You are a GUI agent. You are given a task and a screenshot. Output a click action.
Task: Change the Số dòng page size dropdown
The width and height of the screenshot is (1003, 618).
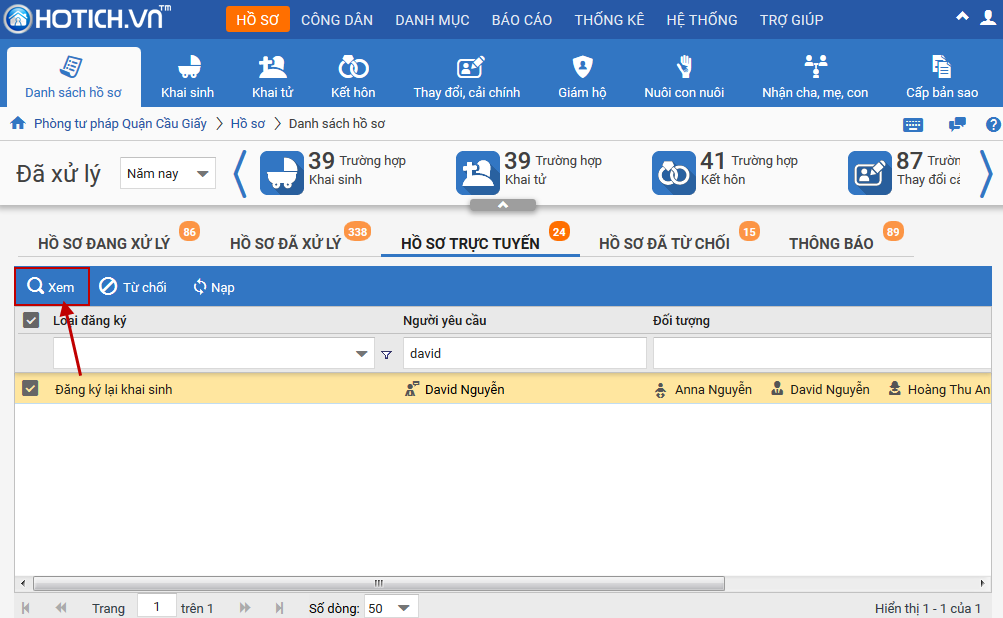pos(390,607)
